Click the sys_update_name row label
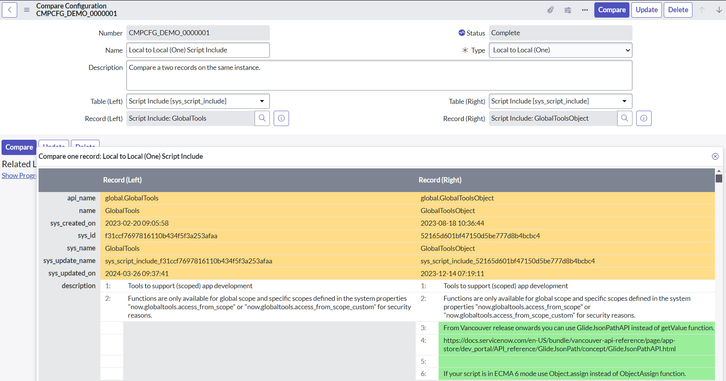Image resolution: width=726 pixels, height=381 pixels. click(x=69, y=261)
